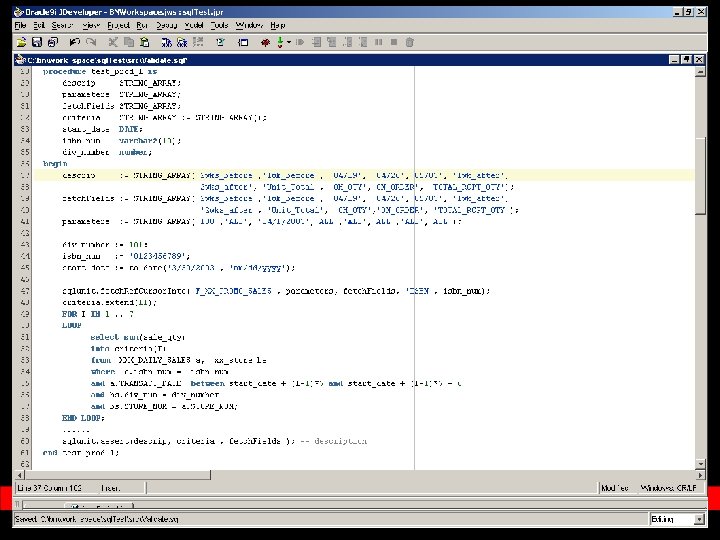Open the Run button dropdown arrow
Screen dimensions: 720x540
289,42
